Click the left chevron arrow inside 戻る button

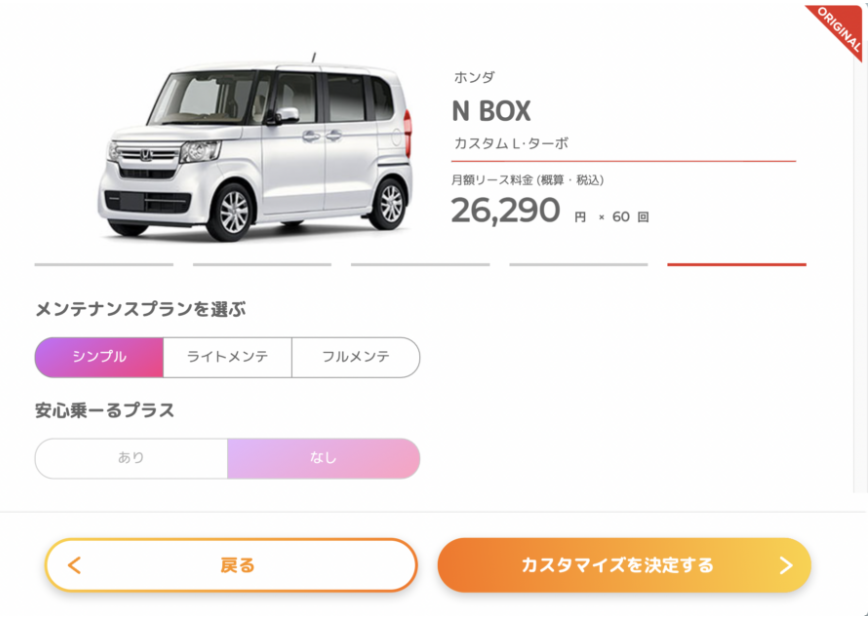72,564
